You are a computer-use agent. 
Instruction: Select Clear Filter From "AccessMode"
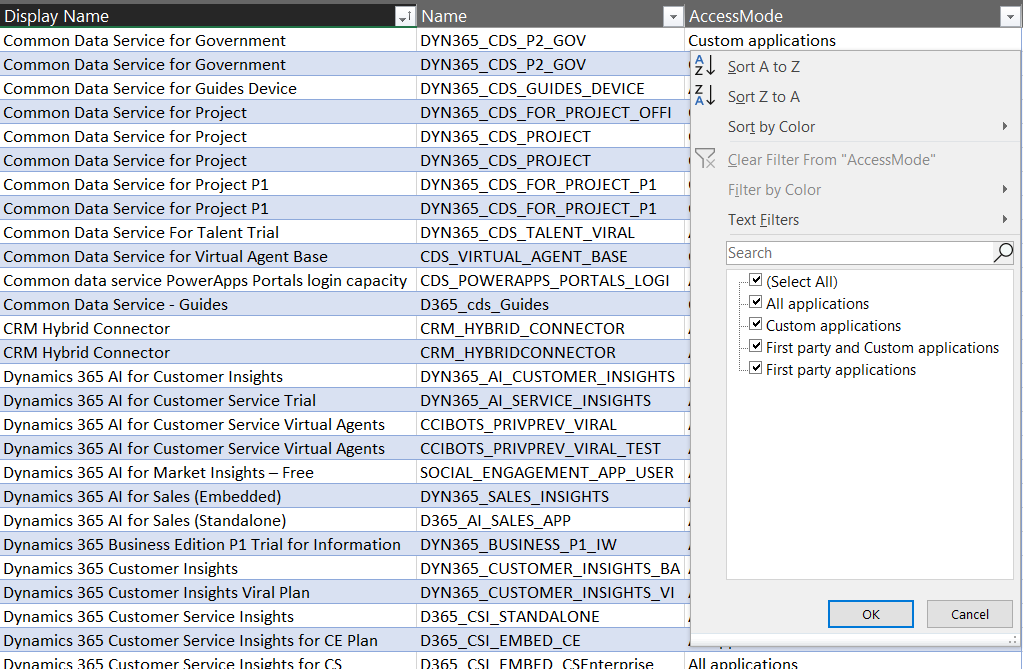click(831, 160)
